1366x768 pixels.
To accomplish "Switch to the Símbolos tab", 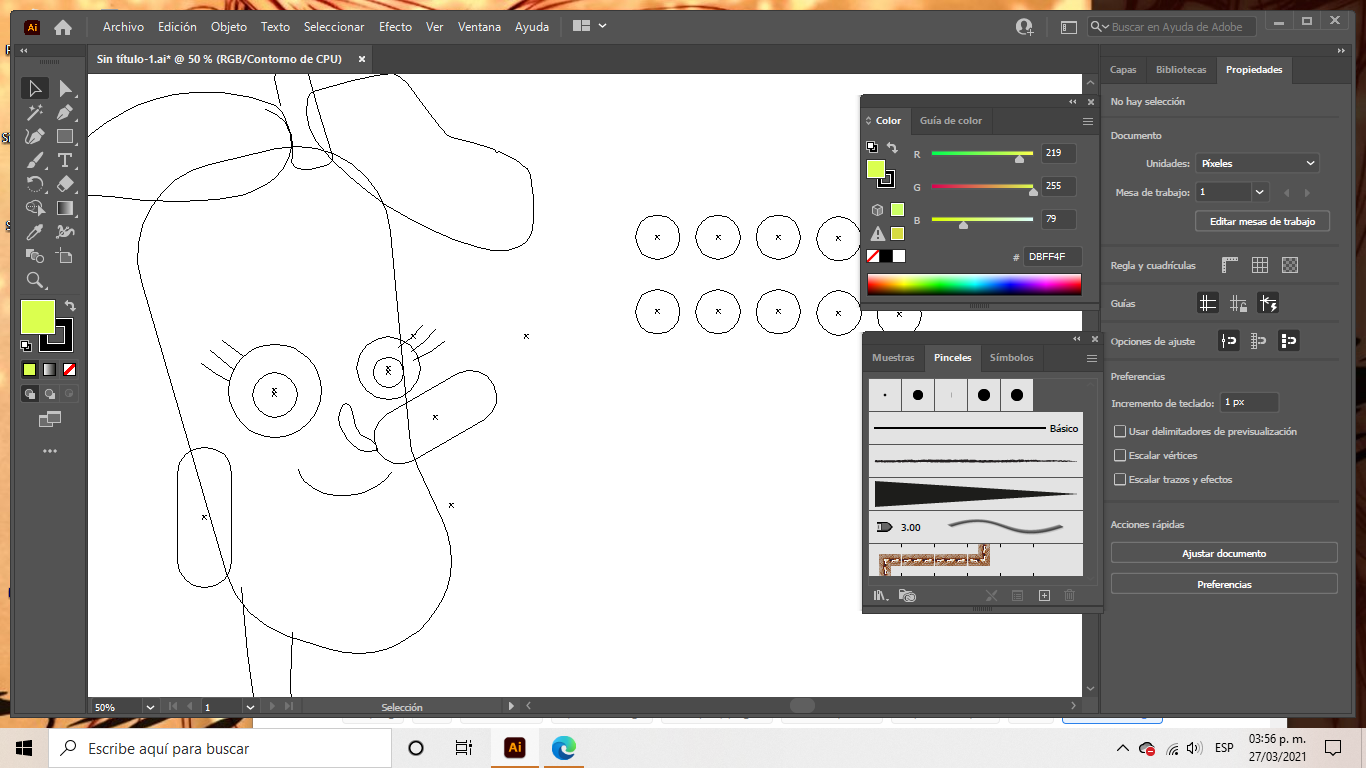I will coord(1011,358).
